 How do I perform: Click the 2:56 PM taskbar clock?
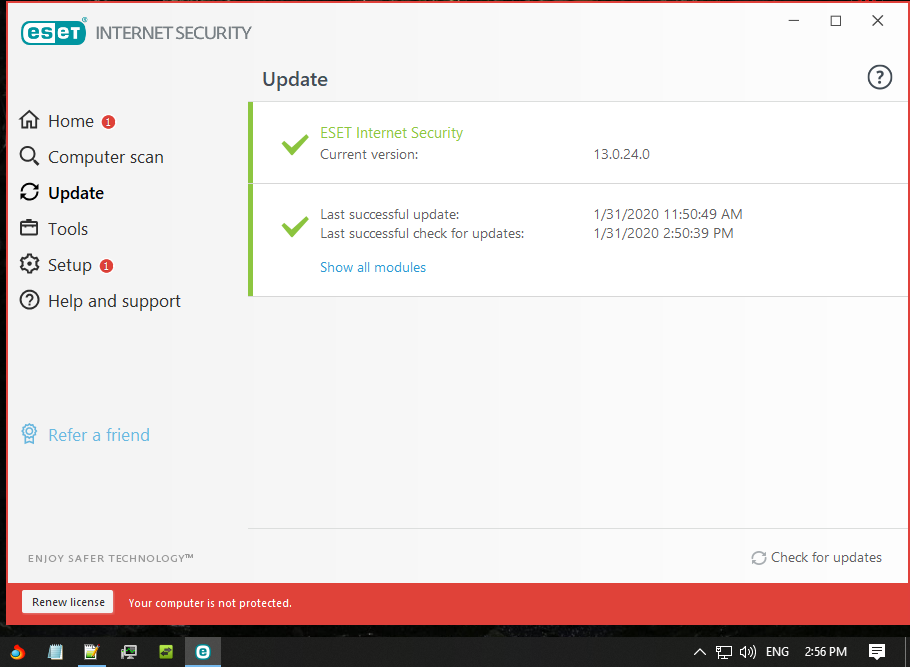825,652
